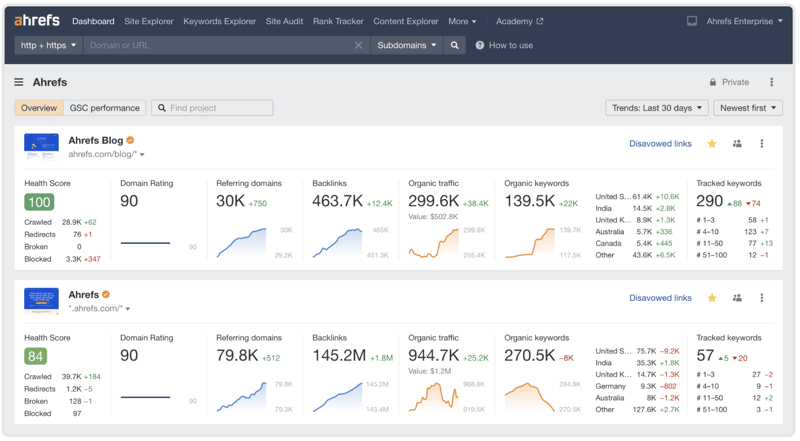Open the Academy external link
Image resolution: width=800 pixels, height=441 pixels.
(519, 21)
